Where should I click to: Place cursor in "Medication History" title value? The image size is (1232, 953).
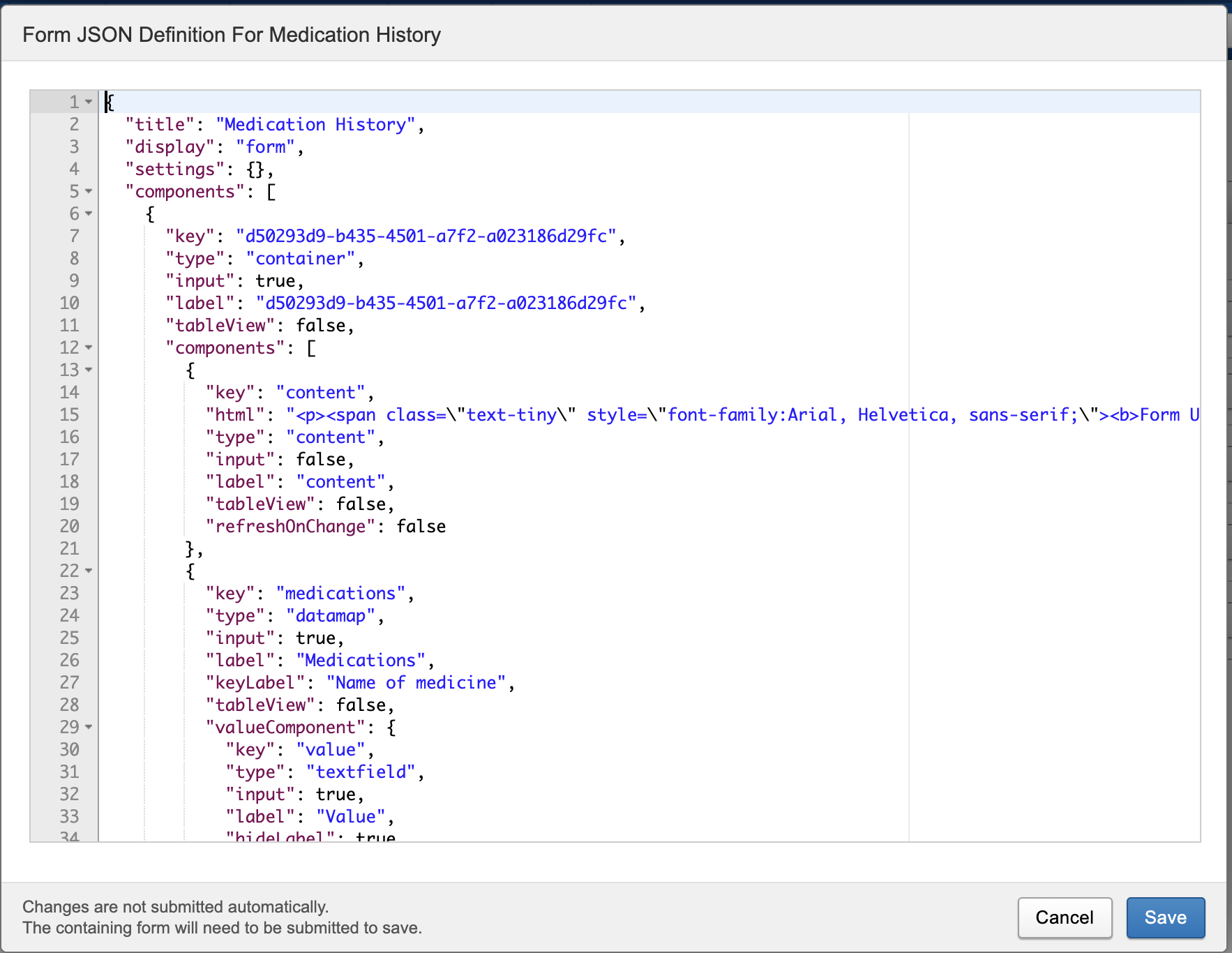point(315,125)
